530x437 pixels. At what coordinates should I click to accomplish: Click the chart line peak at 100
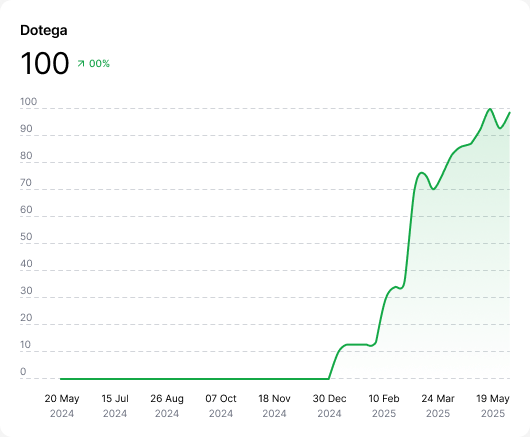pos(490,109)
